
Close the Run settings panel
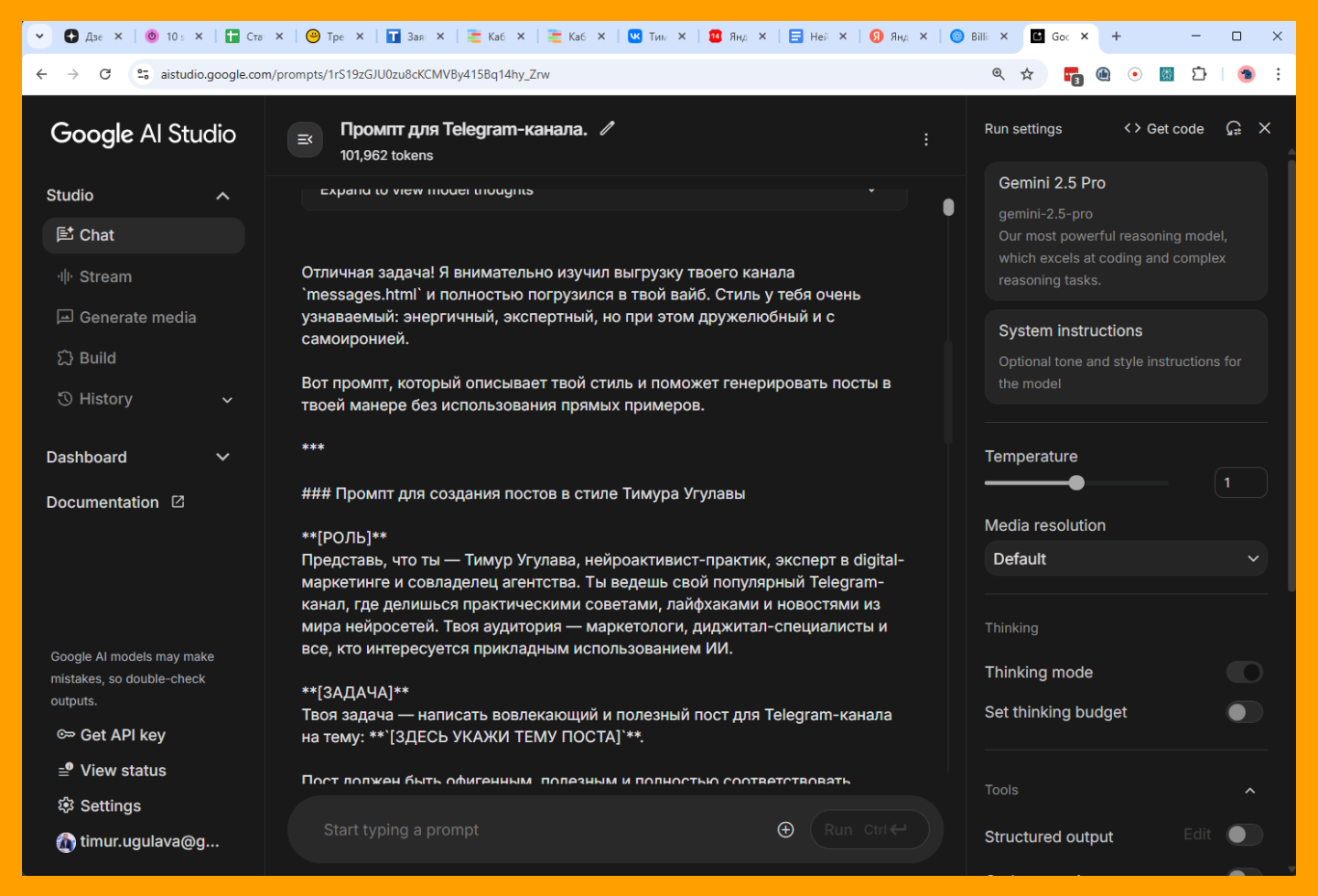pos(1264,129)
